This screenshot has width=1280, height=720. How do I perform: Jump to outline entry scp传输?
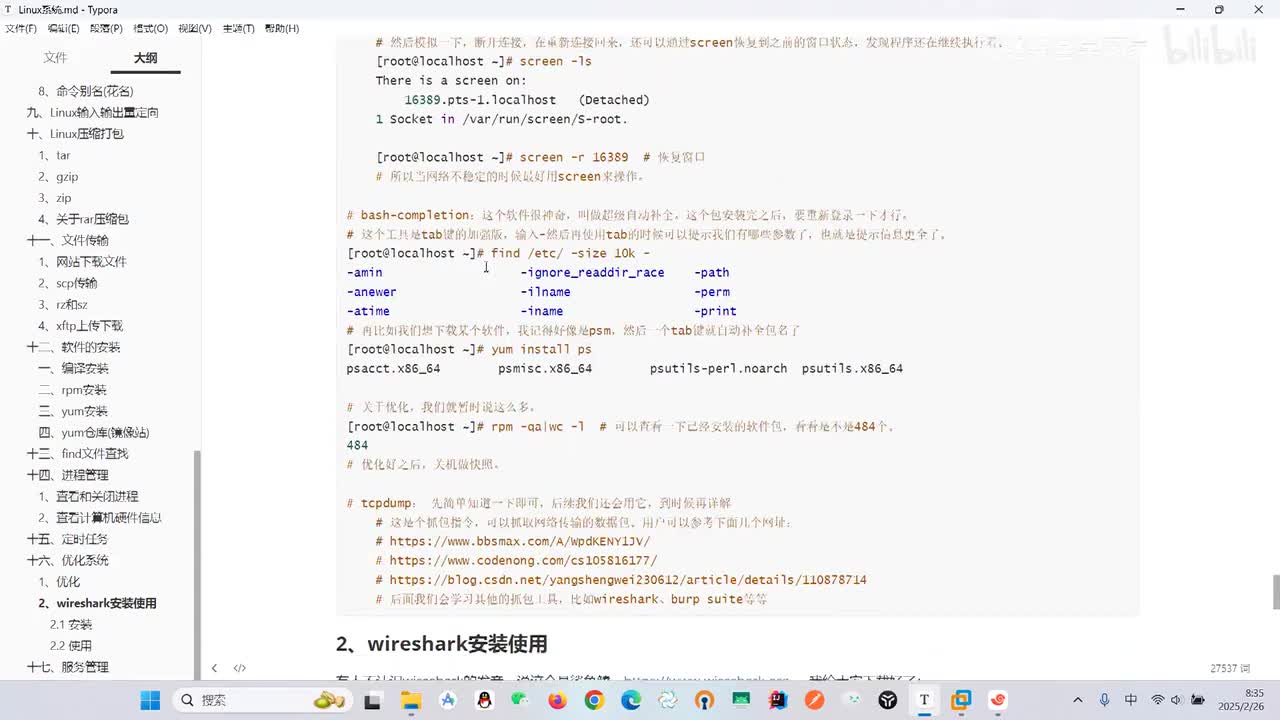pyautogui.click(x=68, y=283)
